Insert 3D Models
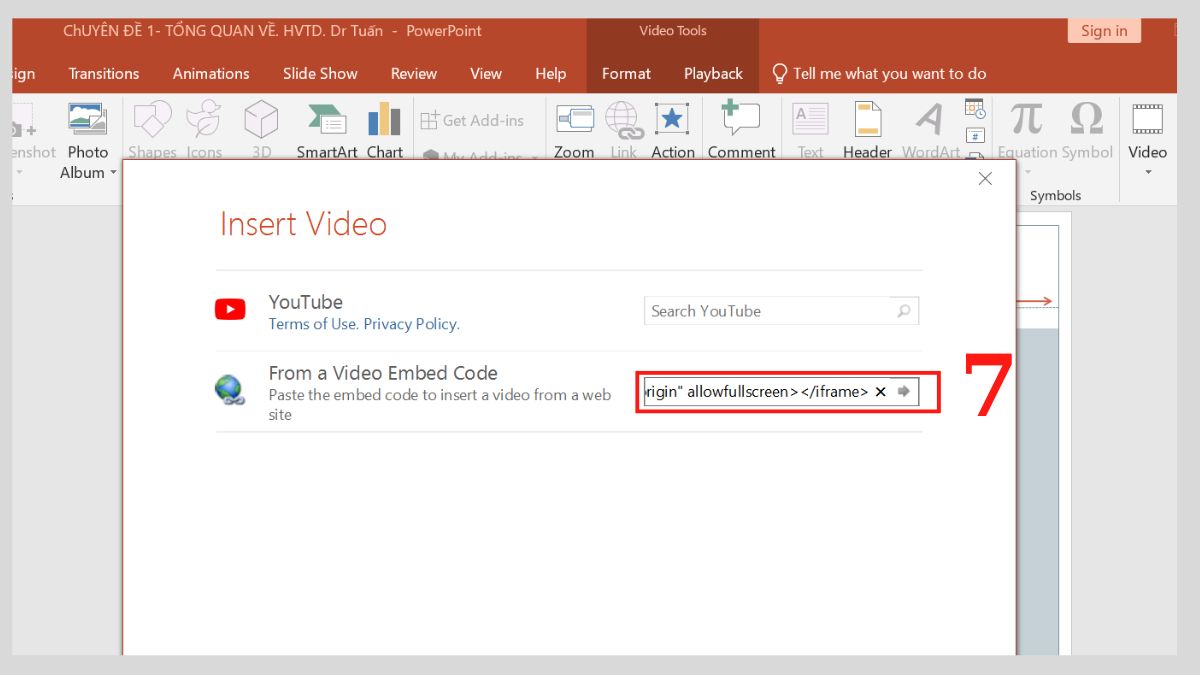This screenshot has height=675, width=1200. pos(261,130)
